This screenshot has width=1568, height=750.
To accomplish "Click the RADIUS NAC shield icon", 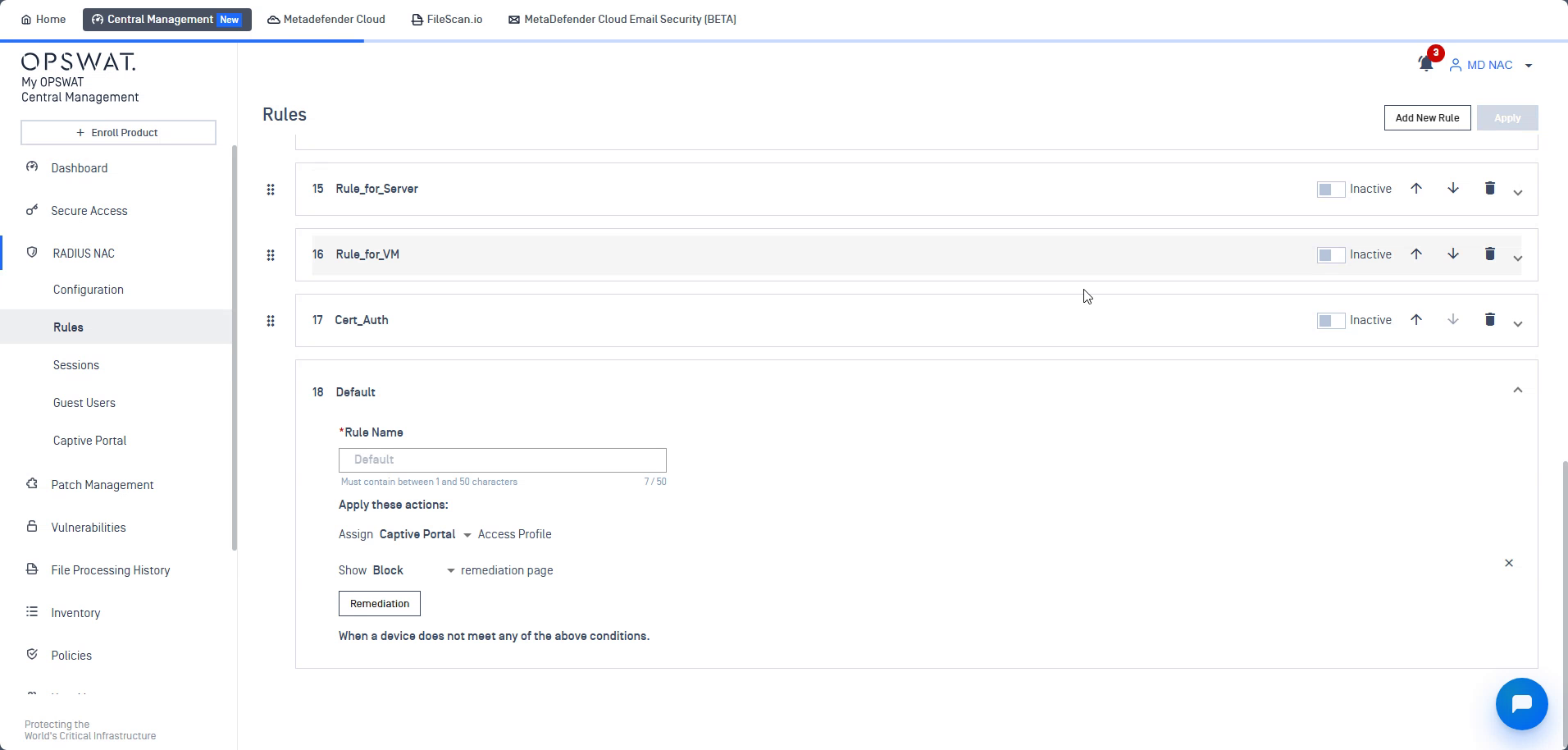I will coord(32,252).
